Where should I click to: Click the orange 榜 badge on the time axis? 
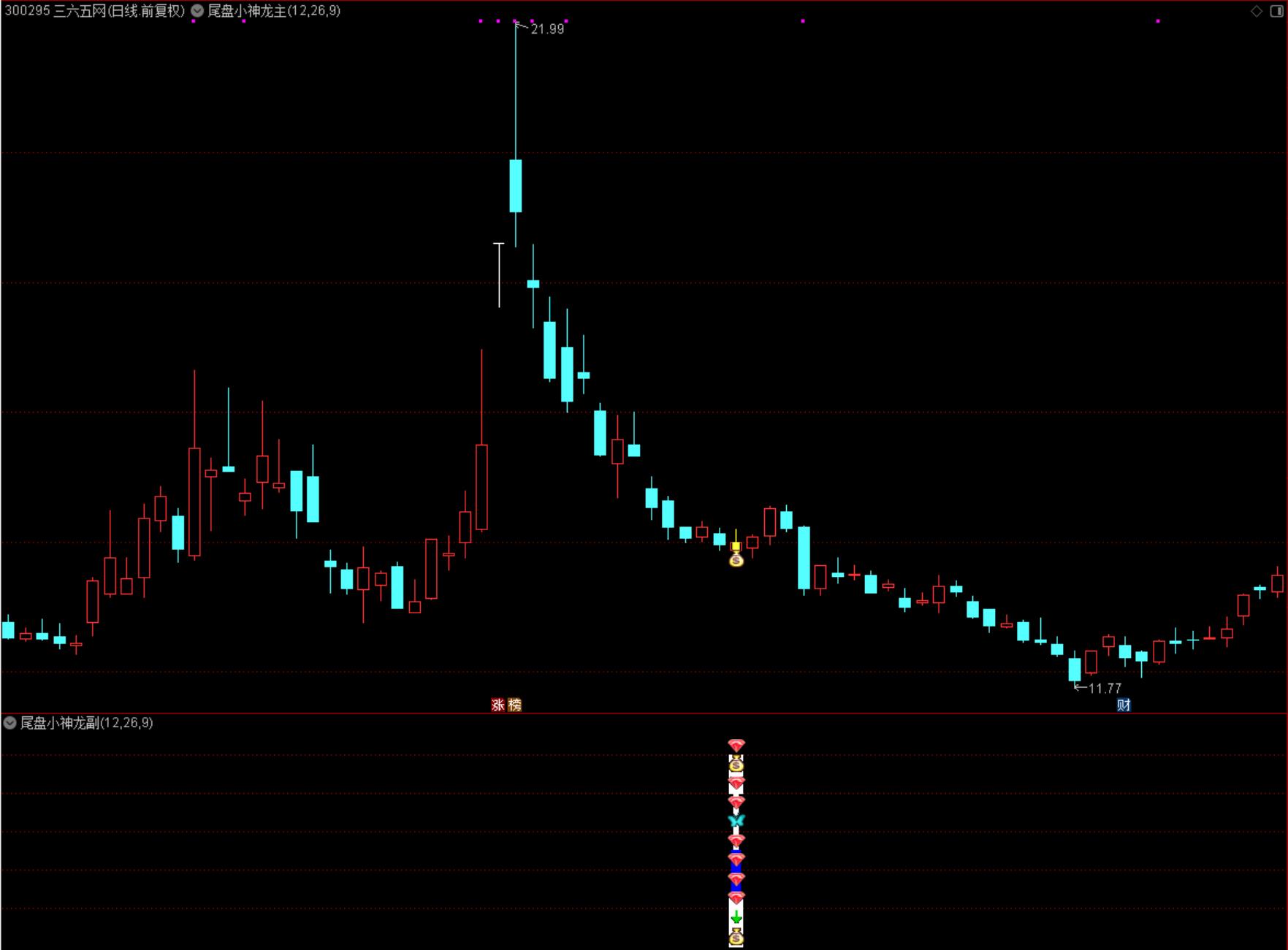515,705
